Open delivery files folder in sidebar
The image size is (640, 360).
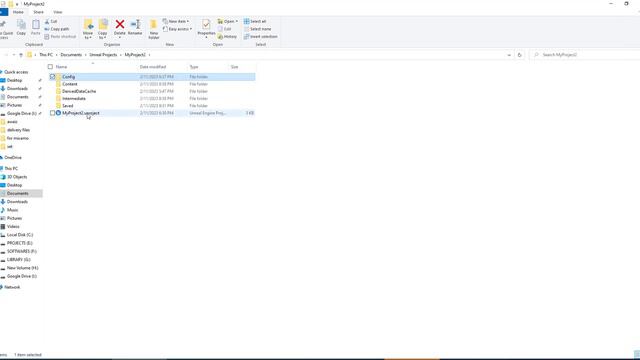[18, 130]
